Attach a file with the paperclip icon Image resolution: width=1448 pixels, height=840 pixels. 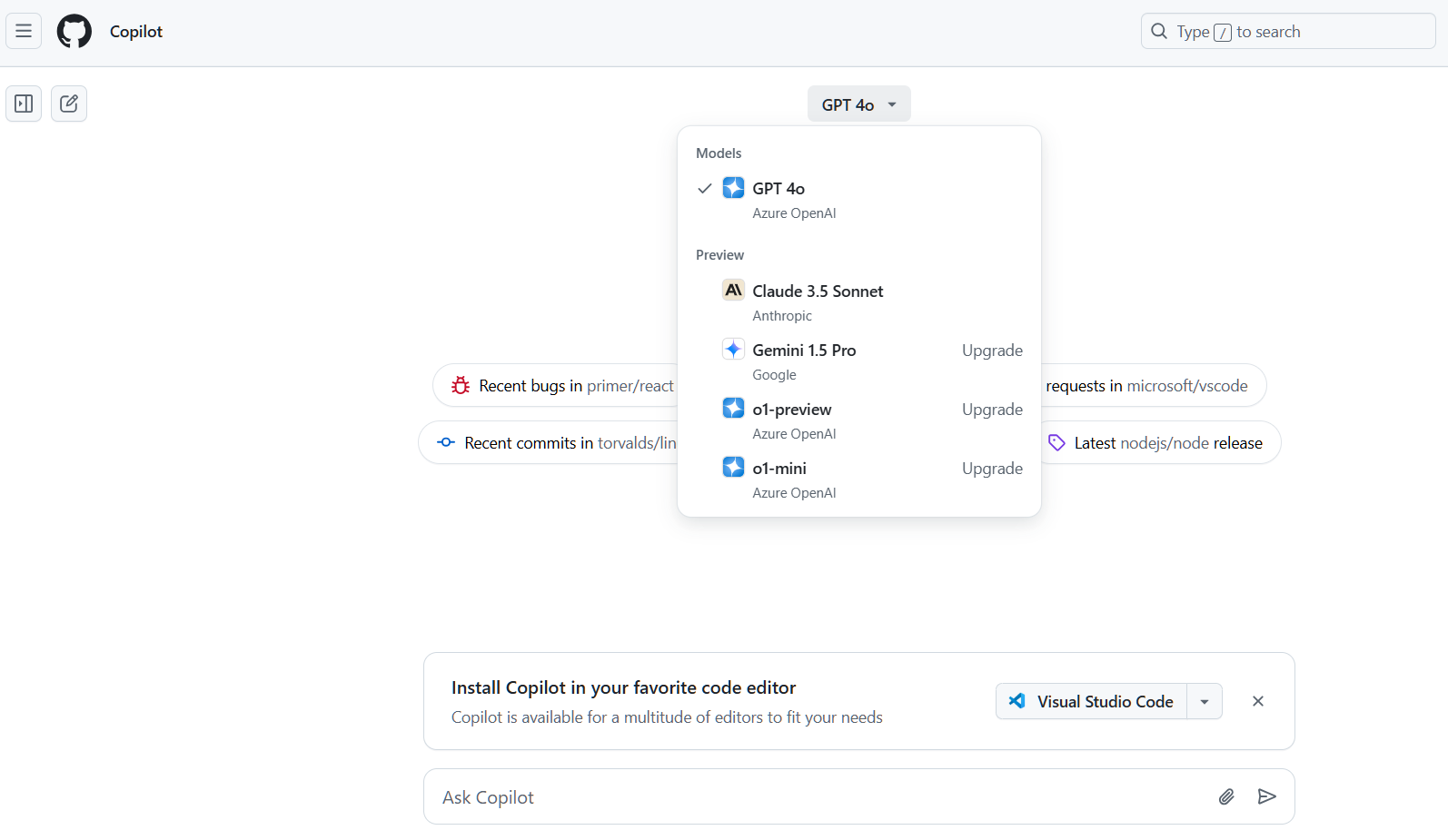[x=1226, y=797]
